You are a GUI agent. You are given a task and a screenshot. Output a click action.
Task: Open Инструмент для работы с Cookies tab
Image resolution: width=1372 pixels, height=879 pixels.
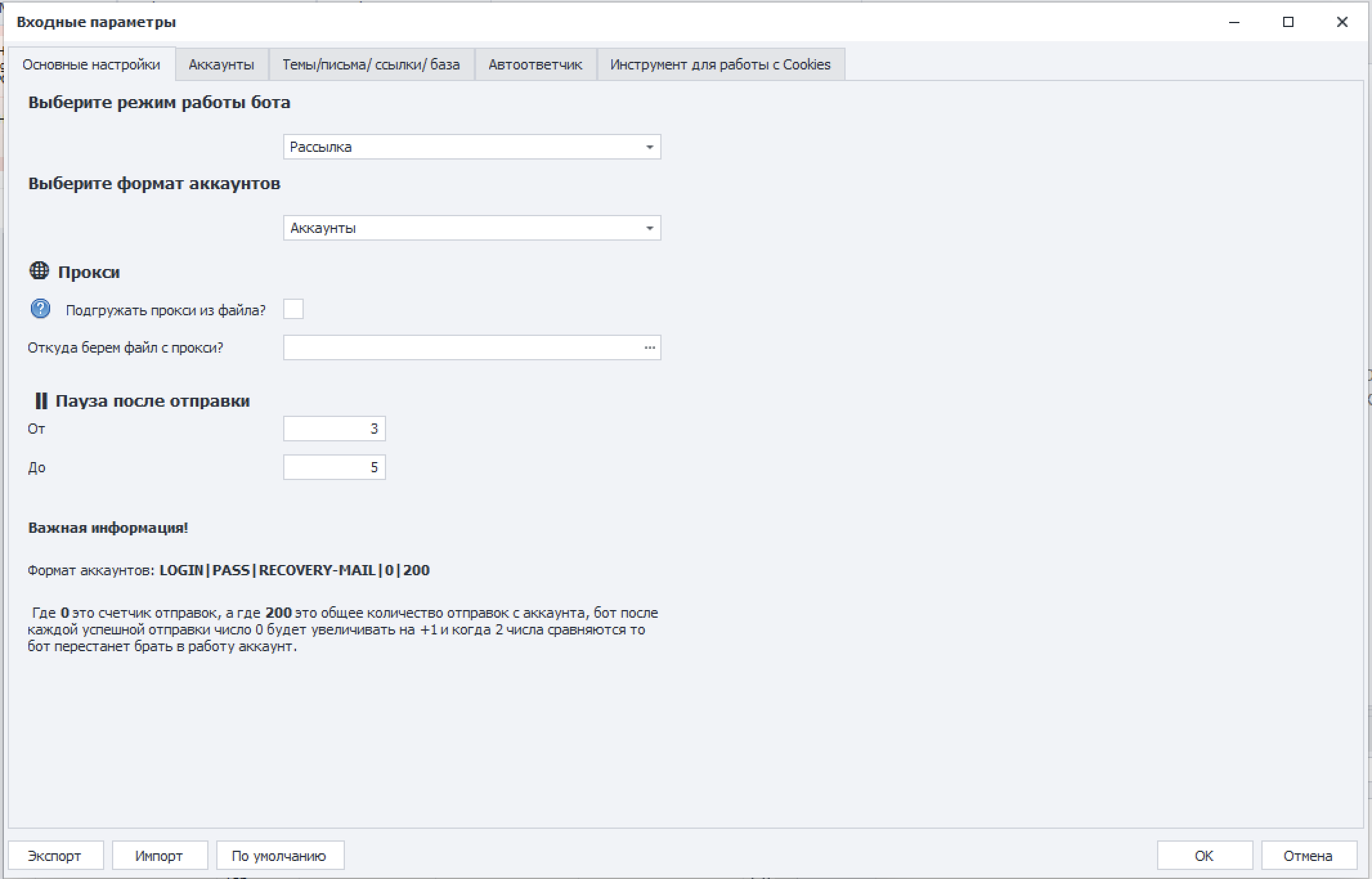(x=720, y=64)
